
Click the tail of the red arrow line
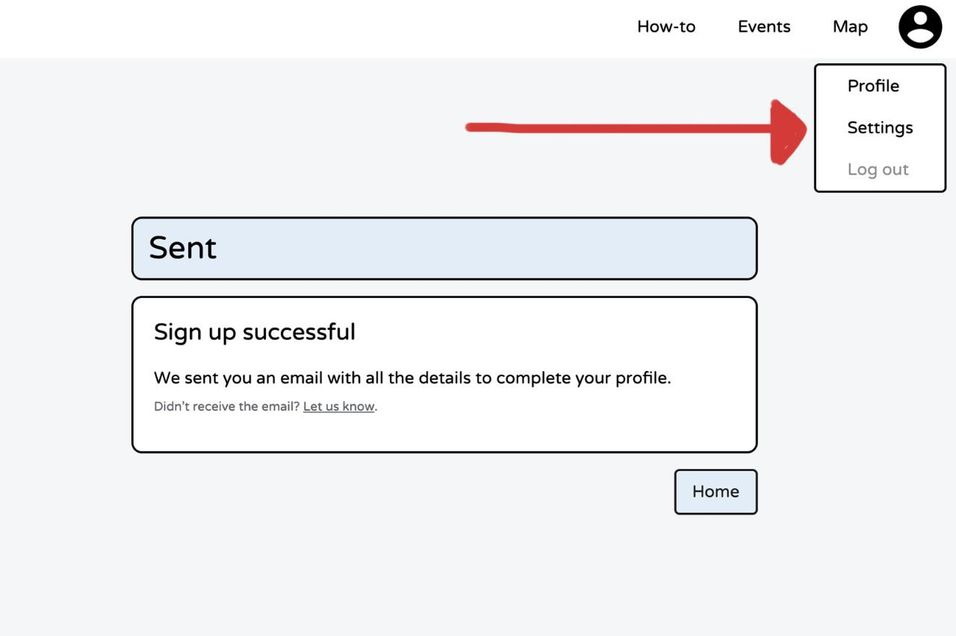(482, 127)
